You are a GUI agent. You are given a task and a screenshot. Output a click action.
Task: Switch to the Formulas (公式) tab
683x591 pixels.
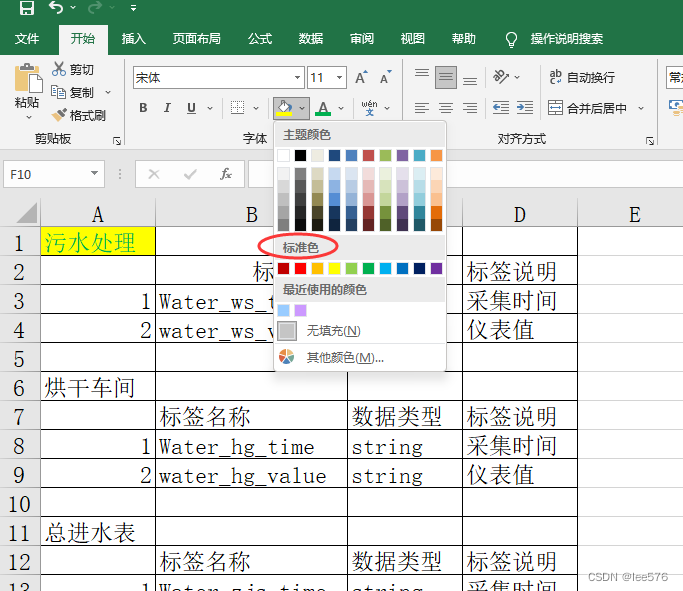coord(260,39)
